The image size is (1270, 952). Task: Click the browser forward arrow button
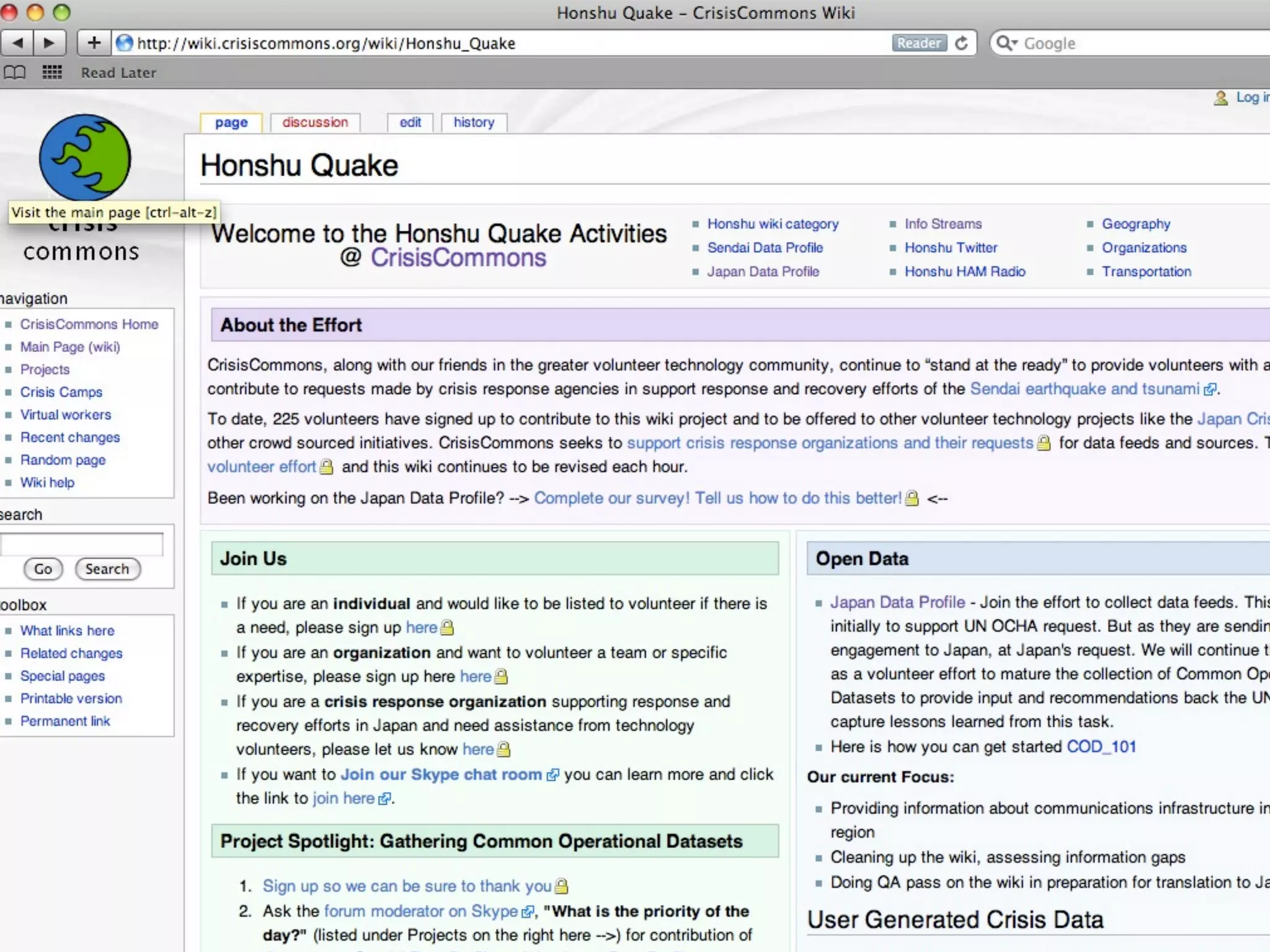coord(49,43)
